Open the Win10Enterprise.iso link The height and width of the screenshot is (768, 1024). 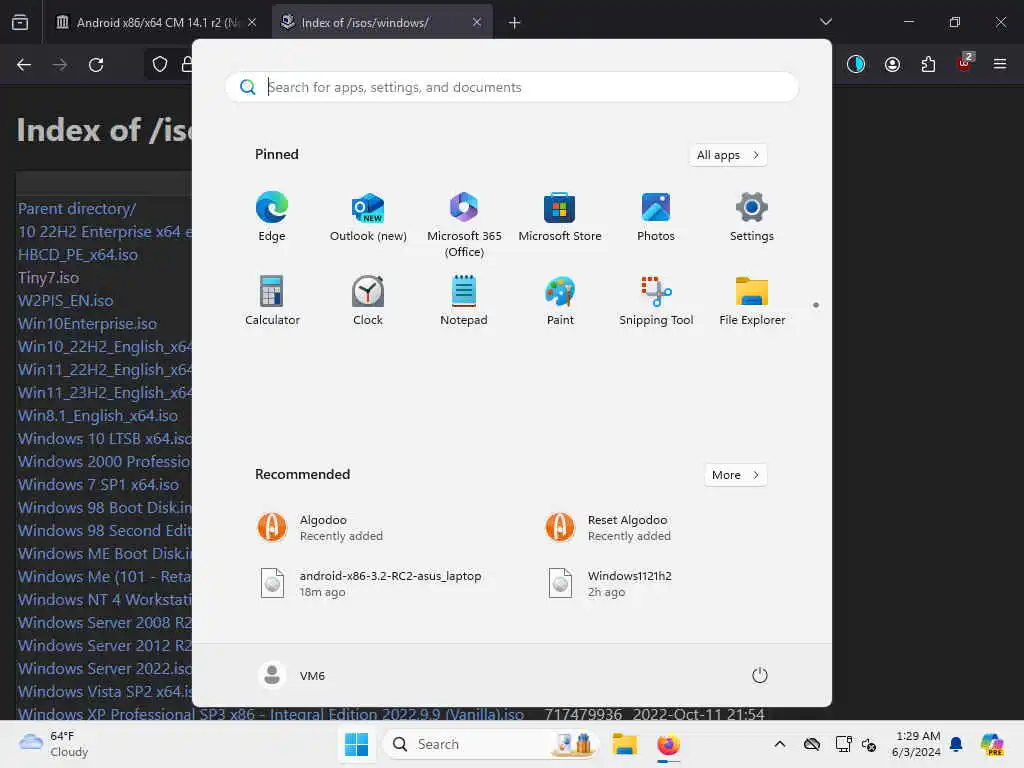[x=88, y=324]
